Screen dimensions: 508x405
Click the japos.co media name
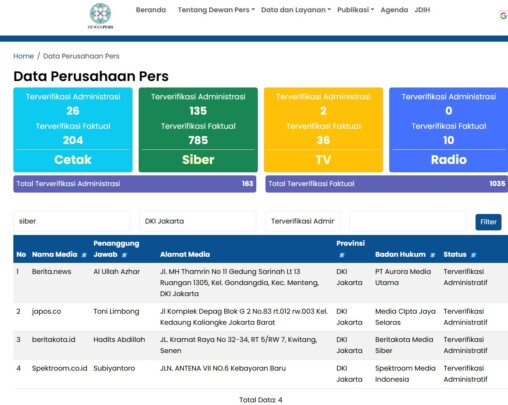point(46,312)
